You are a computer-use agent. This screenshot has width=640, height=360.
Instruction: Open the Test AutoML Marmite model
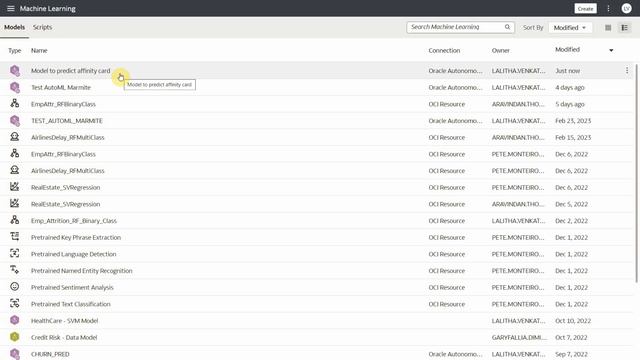(x=61, y=87)
